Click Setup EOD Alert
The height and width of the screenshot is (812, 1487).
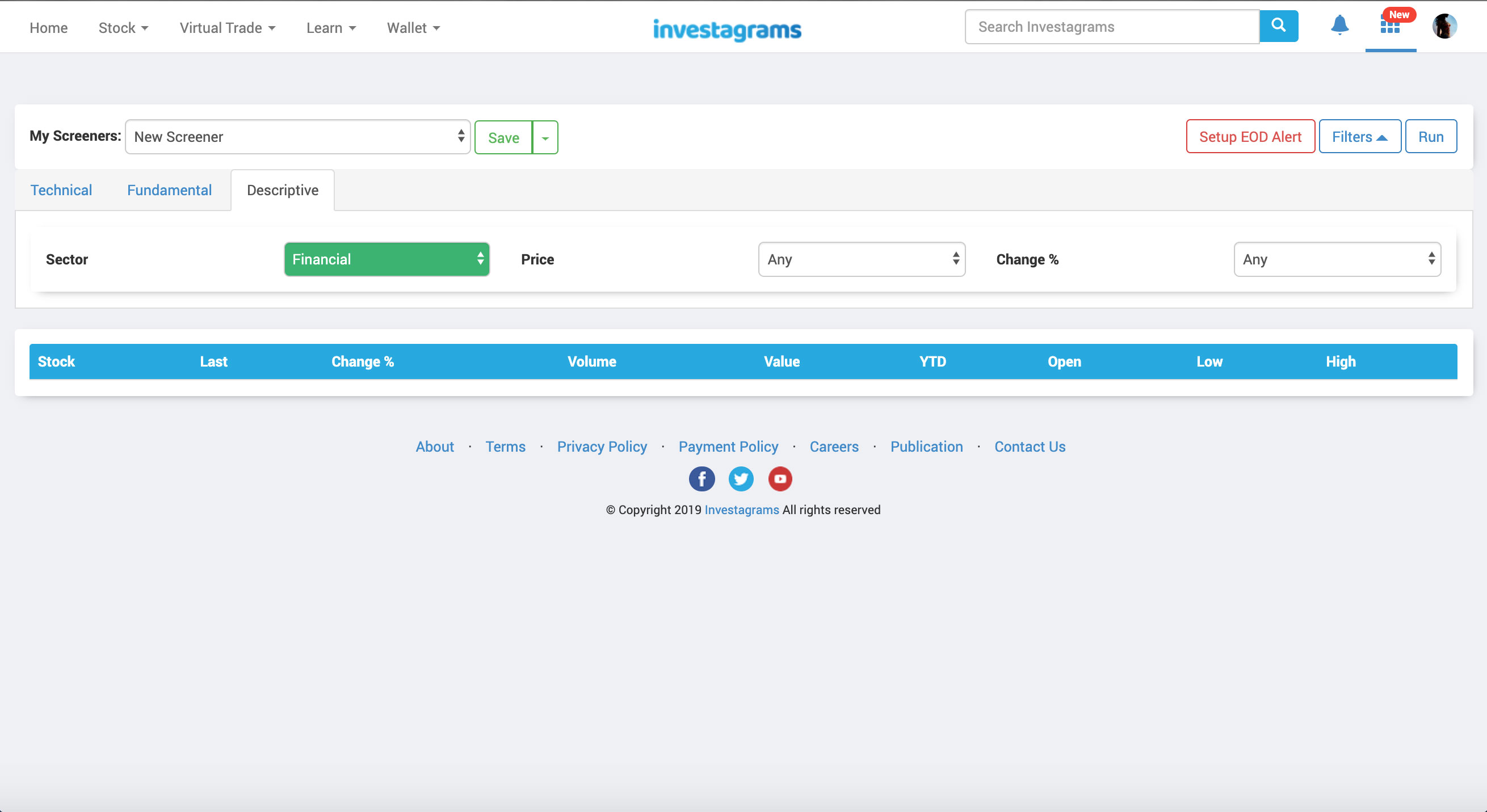coord(1250,137)
